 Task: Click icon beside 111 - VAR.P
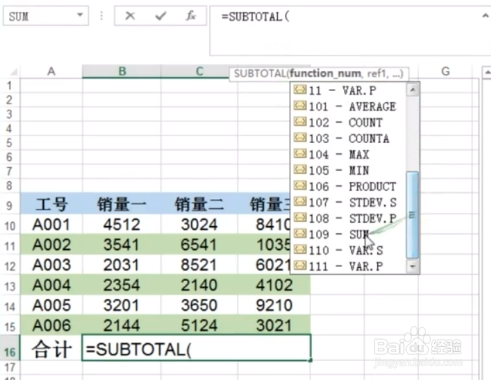point(300,266)
